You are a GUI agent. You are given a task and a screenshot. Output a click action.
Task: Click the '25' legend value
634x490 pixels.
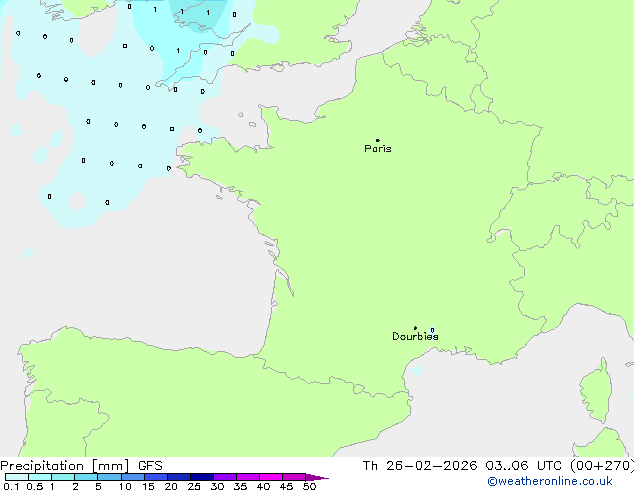(194, 486)
